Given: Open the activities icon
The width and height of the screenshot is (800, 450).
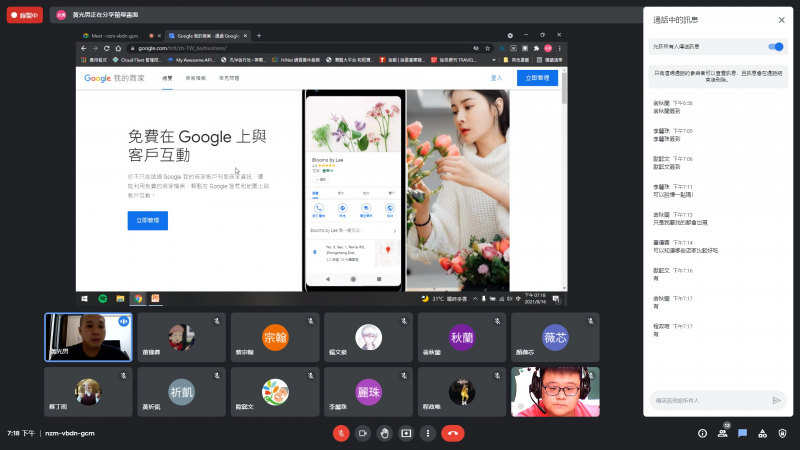Looking at the screenshot, I should click(x=762, y=433).
